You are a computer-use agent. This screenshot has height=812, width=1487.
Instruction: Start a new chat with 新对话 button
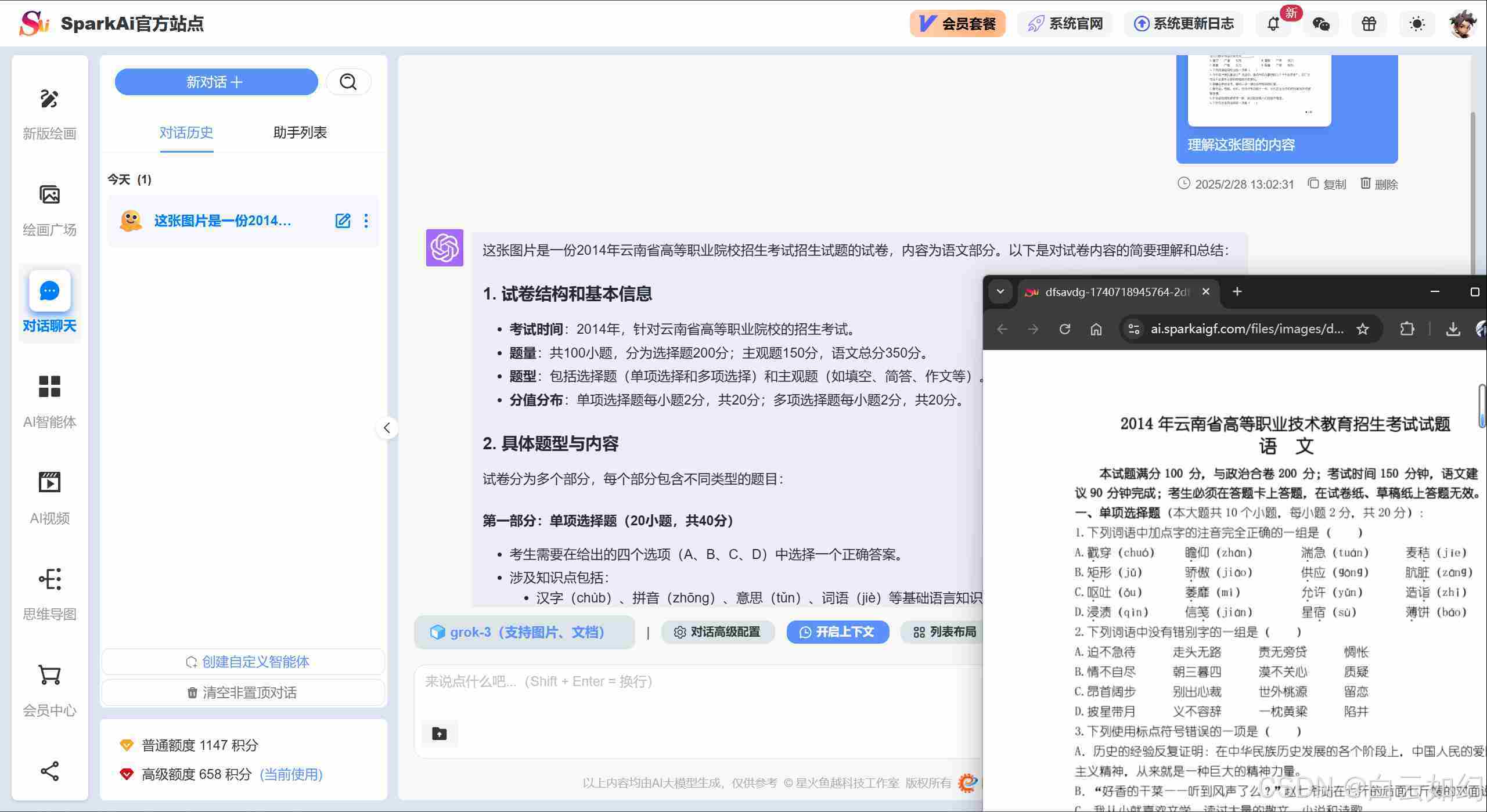216,82
